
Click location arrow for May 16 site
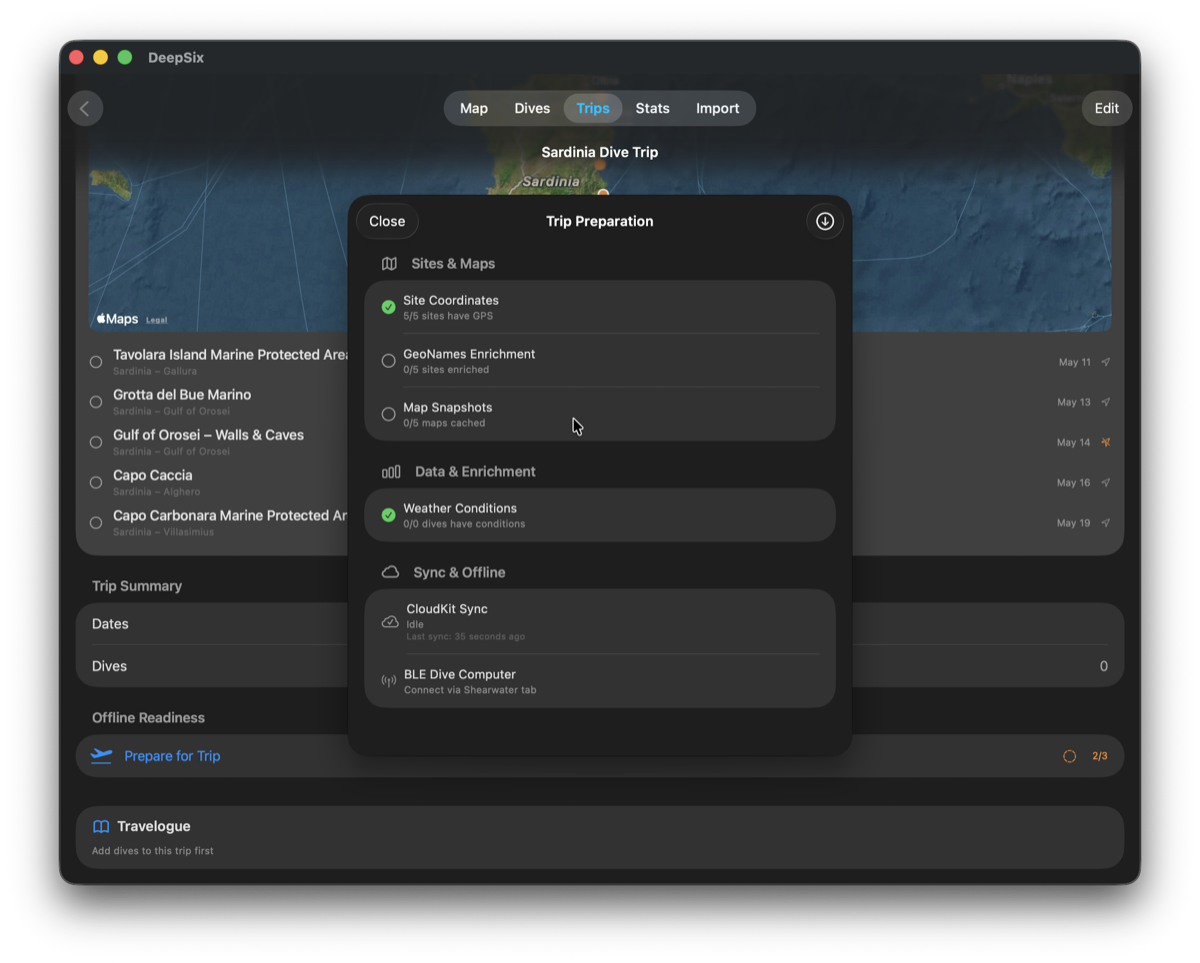coord(1106,482)
